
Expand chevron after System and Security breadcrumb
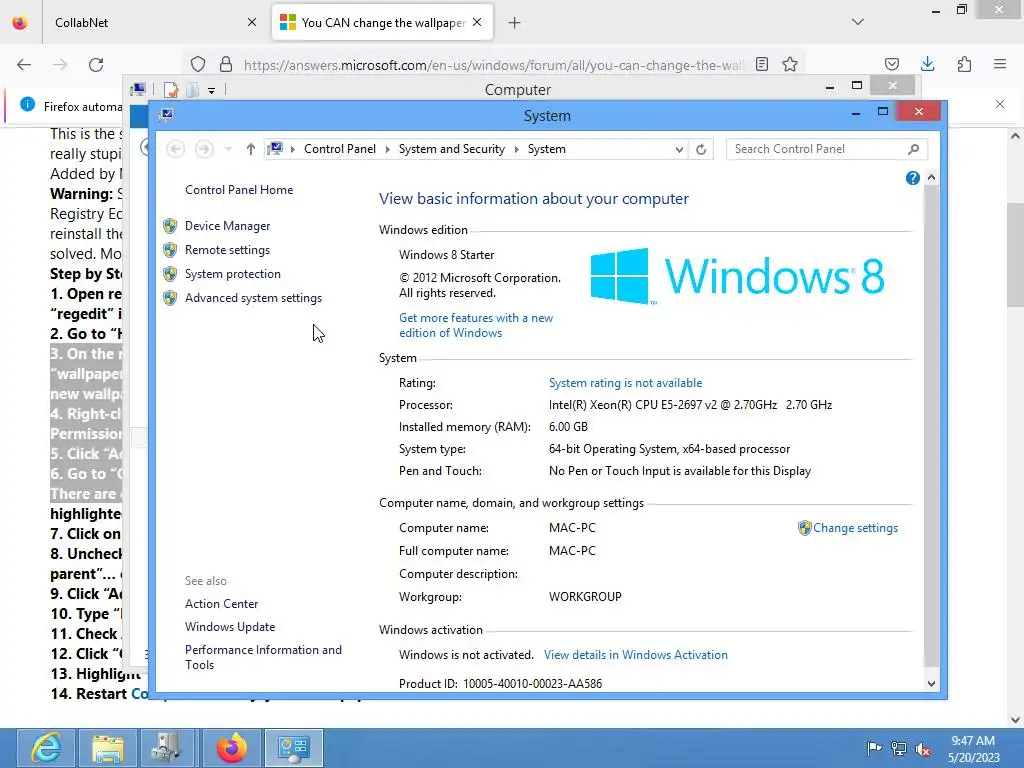tap(516, 150)
